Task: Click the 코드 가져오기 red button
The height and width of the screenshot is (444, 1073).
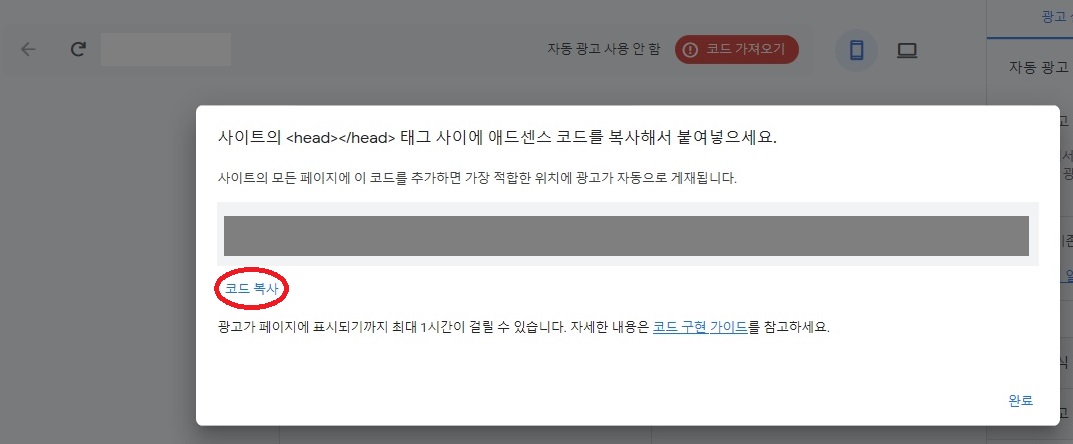Action: coord(736,50)
